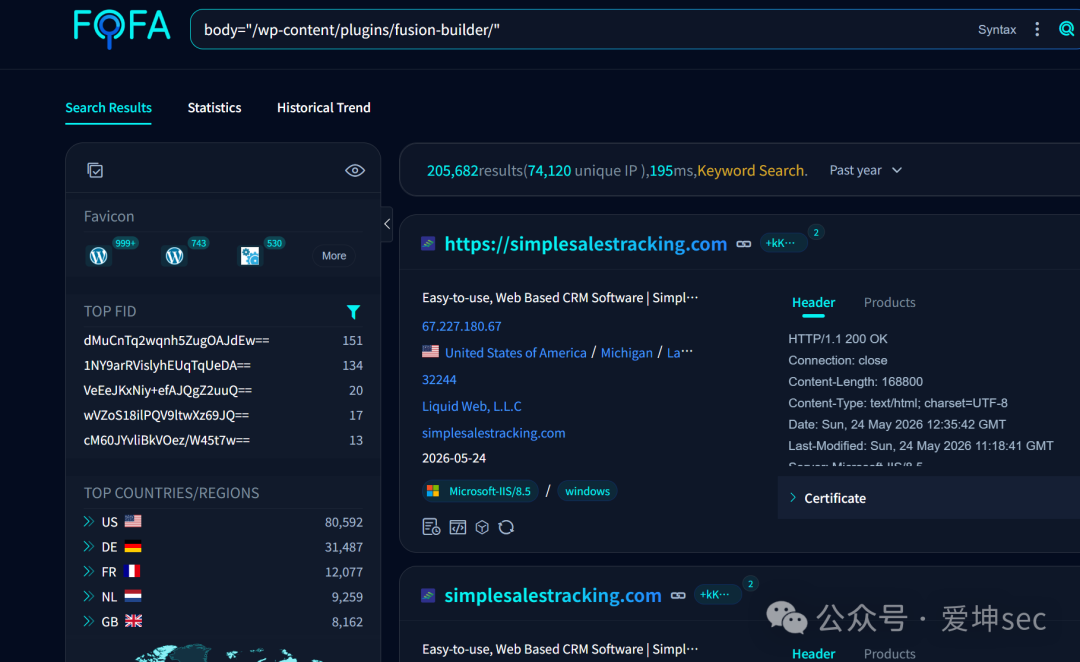View page source code icon in first result
The image size is (1080, 662).
[x=457, y=527]
